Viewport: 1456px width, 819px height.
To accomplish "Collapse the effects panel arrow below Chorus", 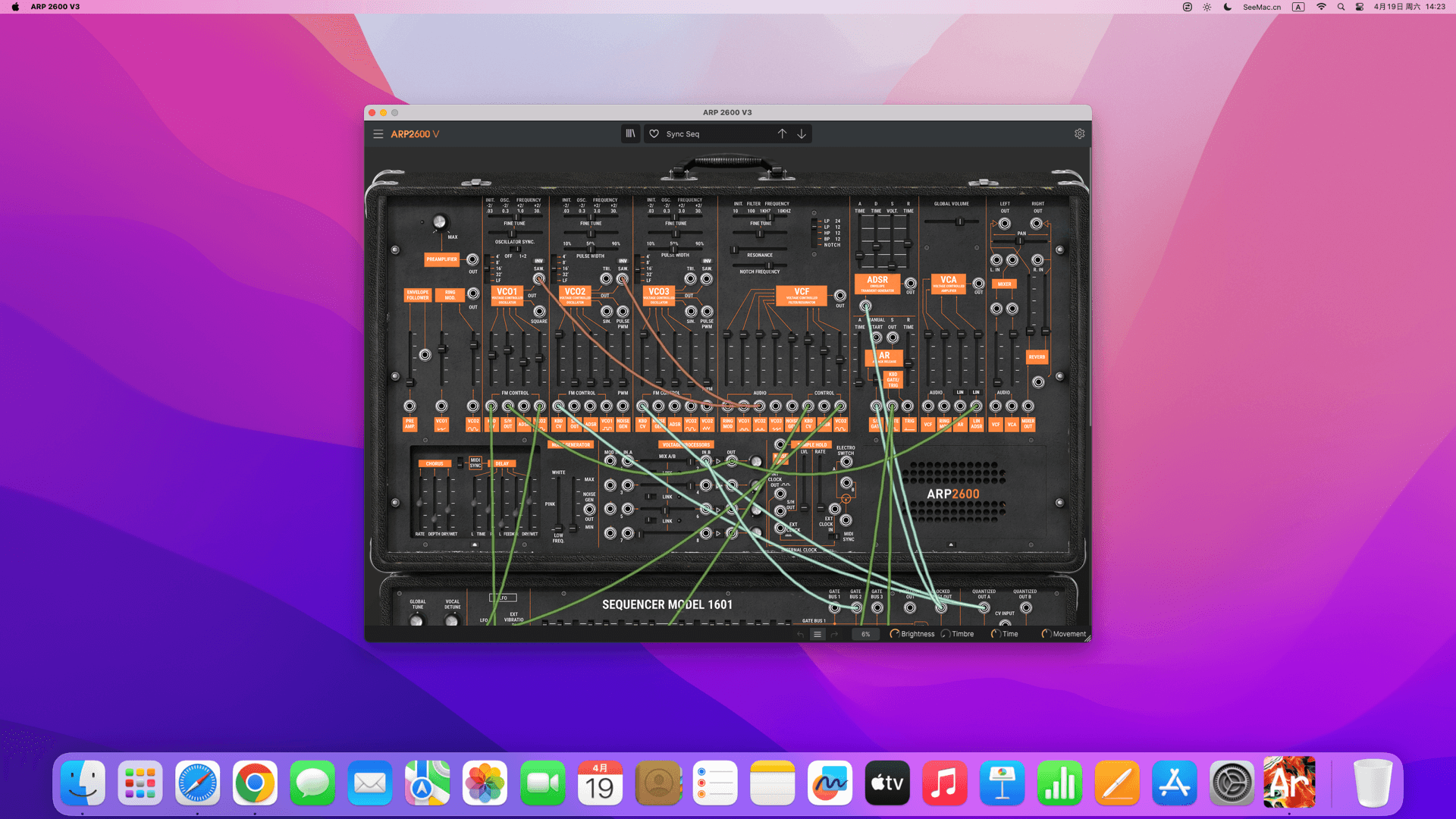I will (475, 544).
